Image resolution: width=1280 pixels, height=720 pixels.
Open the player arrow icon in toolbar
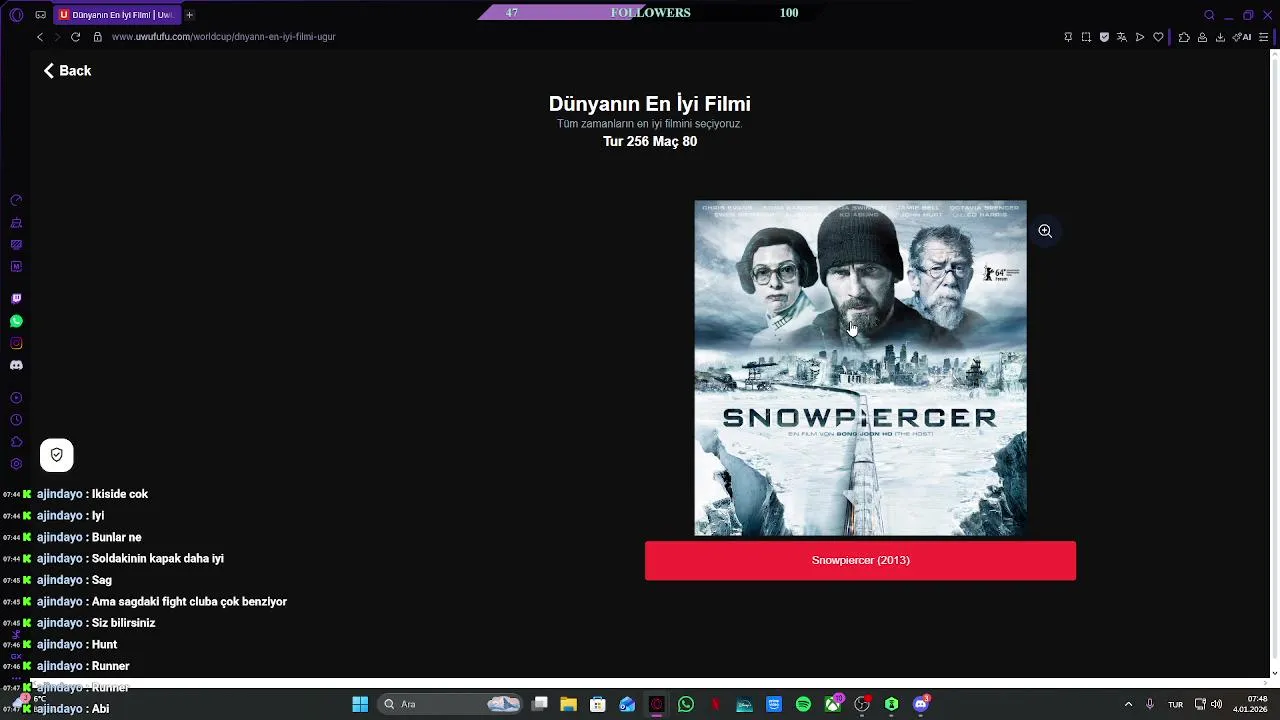point(1140,37)
